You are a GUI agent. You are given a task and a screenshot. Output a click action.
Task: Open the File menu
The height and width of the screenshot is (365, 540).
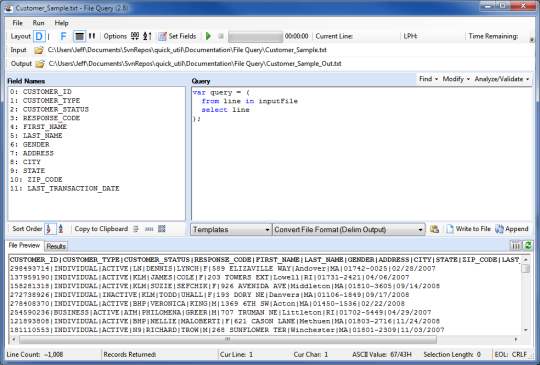coord(18,23)
